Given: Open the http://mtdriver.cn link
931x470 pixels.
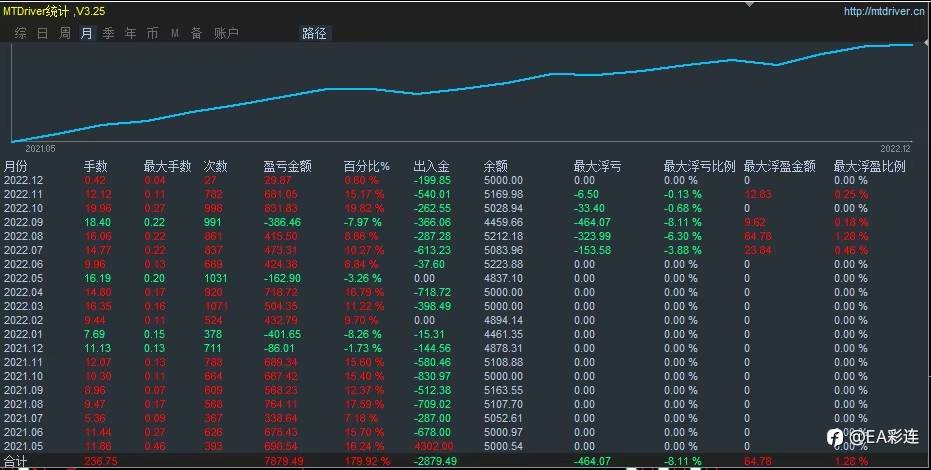Looking at the screenshot, I should coord(884,11).
